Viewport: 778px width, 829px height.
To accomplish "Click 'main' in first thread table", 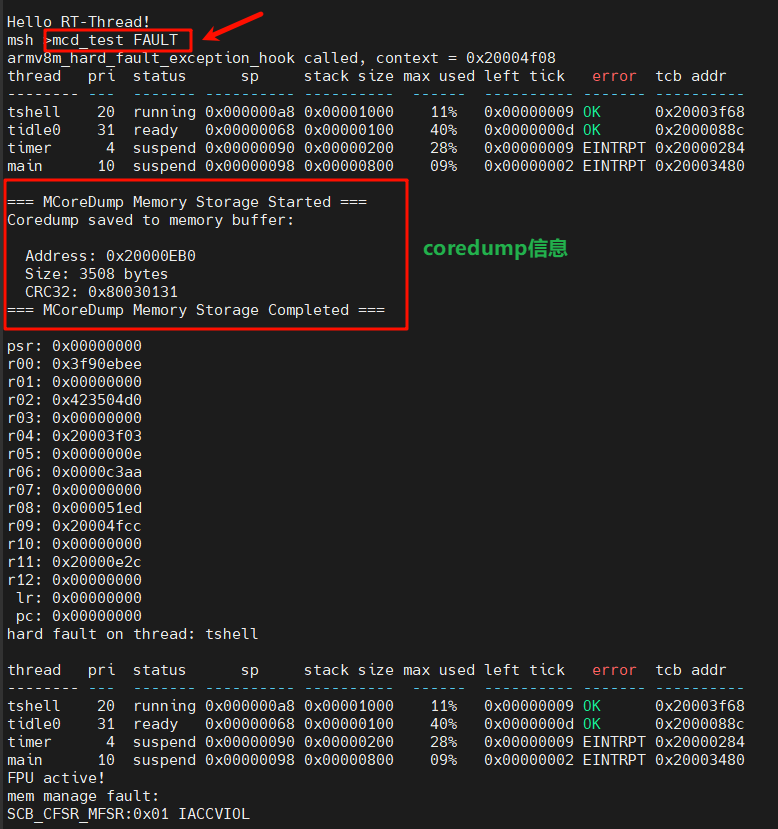I will tap(25, 165).
